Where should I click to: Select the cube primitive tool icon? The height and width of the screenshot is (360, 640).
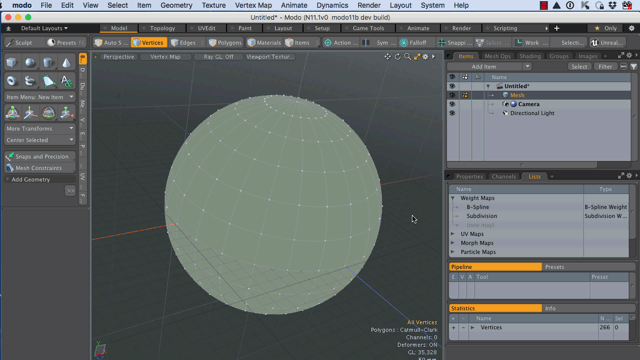12,62
